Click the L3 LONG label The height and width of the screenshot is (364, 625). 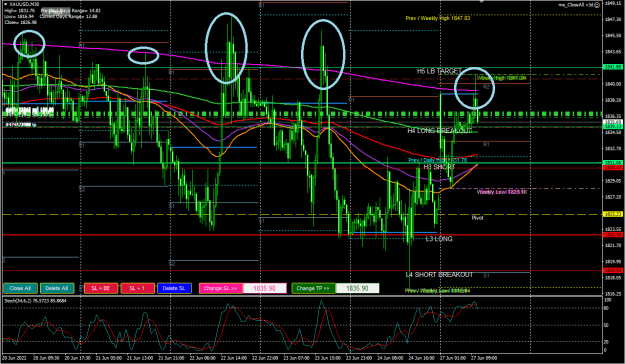coord(439,239)
